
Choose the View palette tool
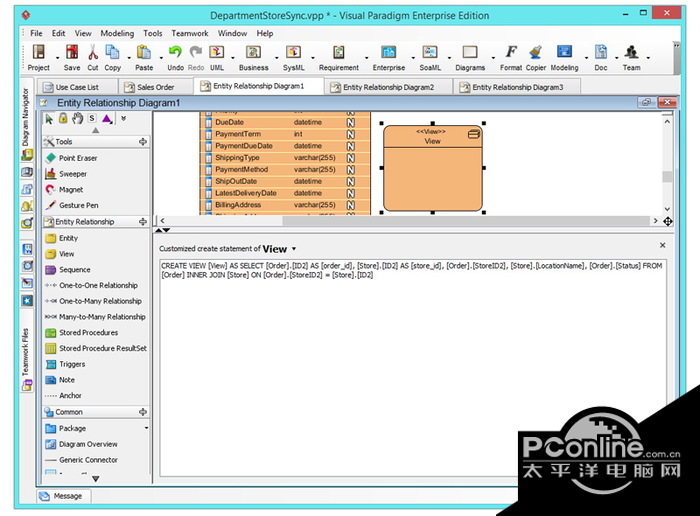(x=60, y=254)
